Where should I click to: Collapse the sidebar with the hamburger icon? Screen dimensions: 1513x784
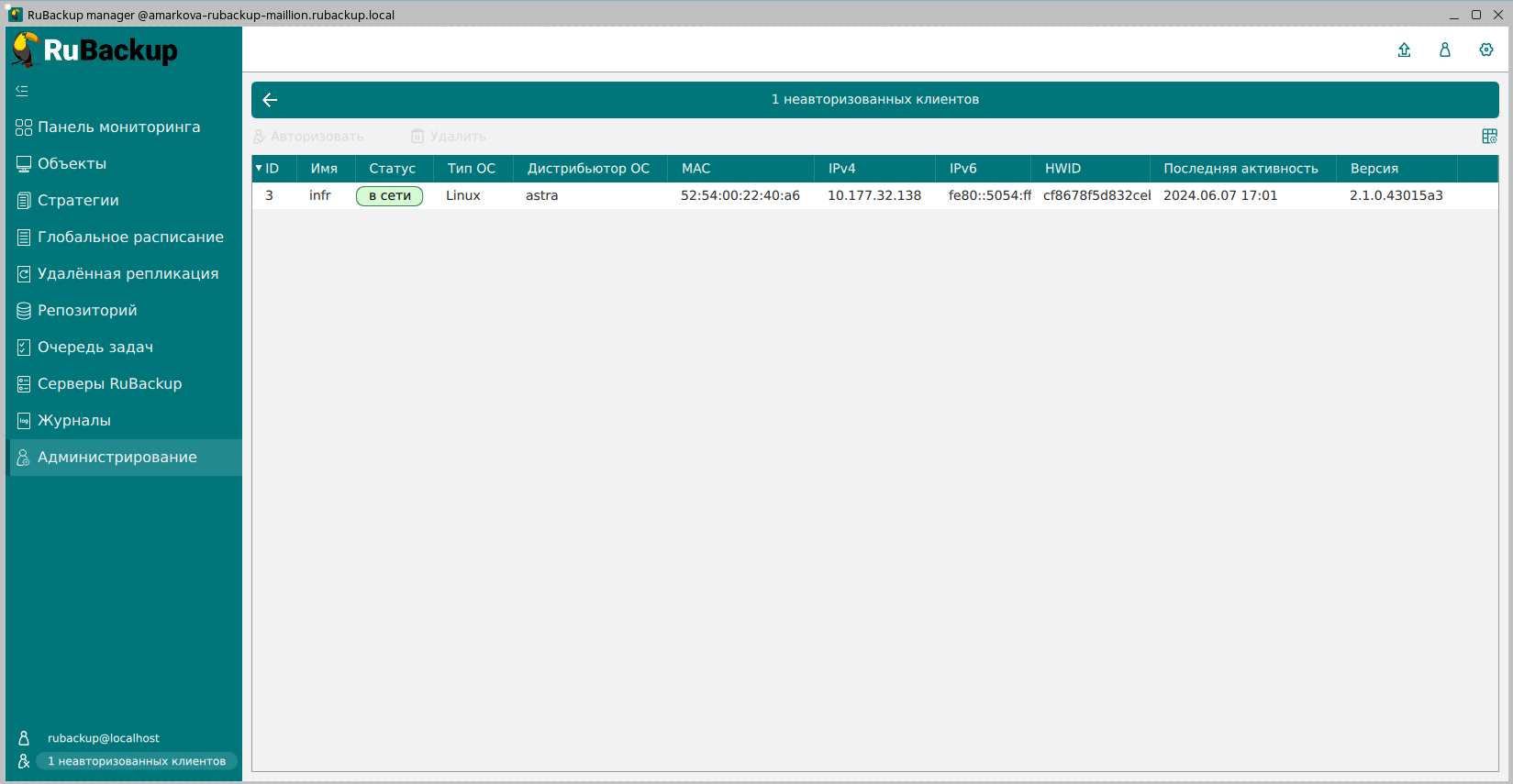coord(22,91)
